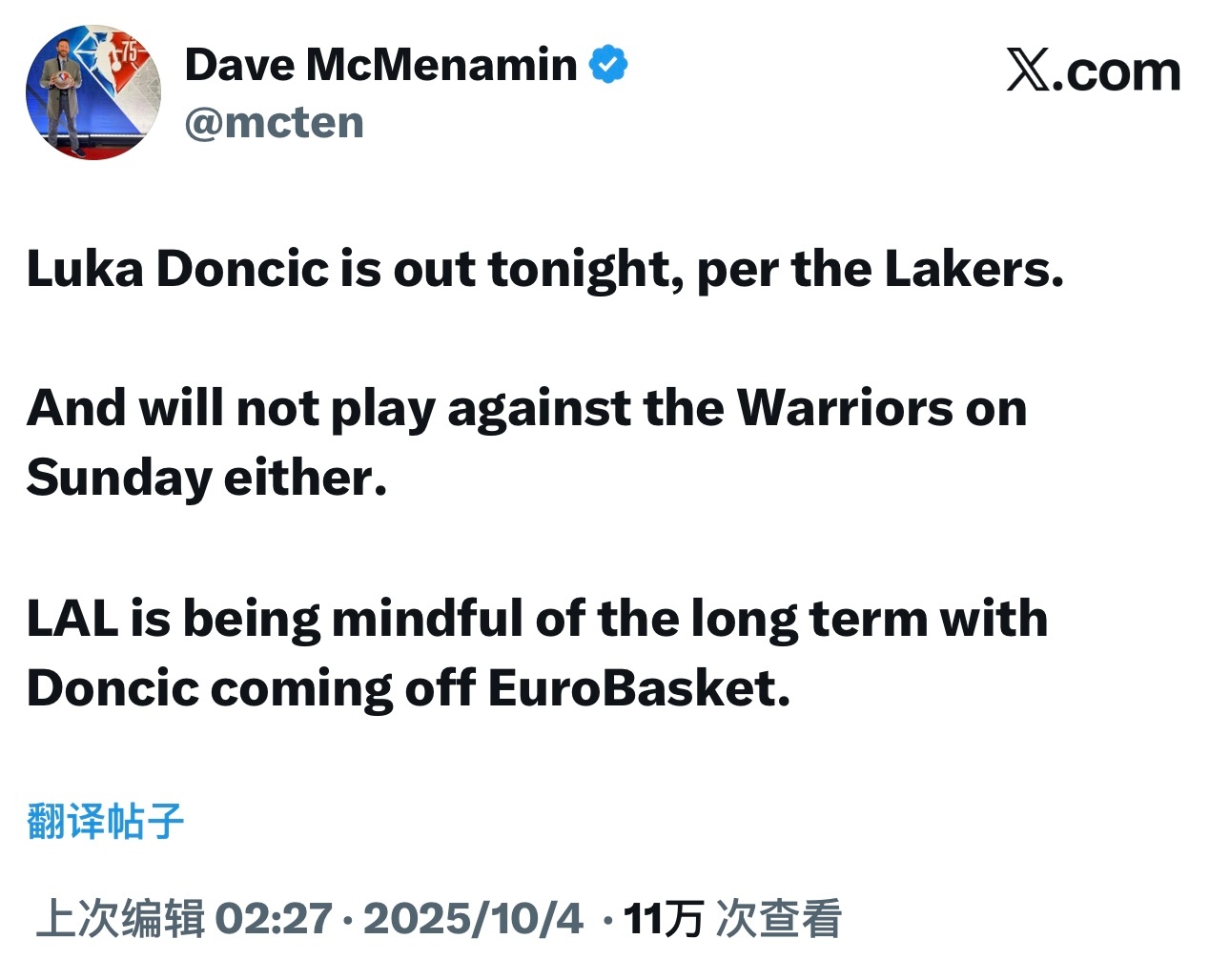Click the 11万 view count number
1230x980 pixels.
tap(664, 919)
